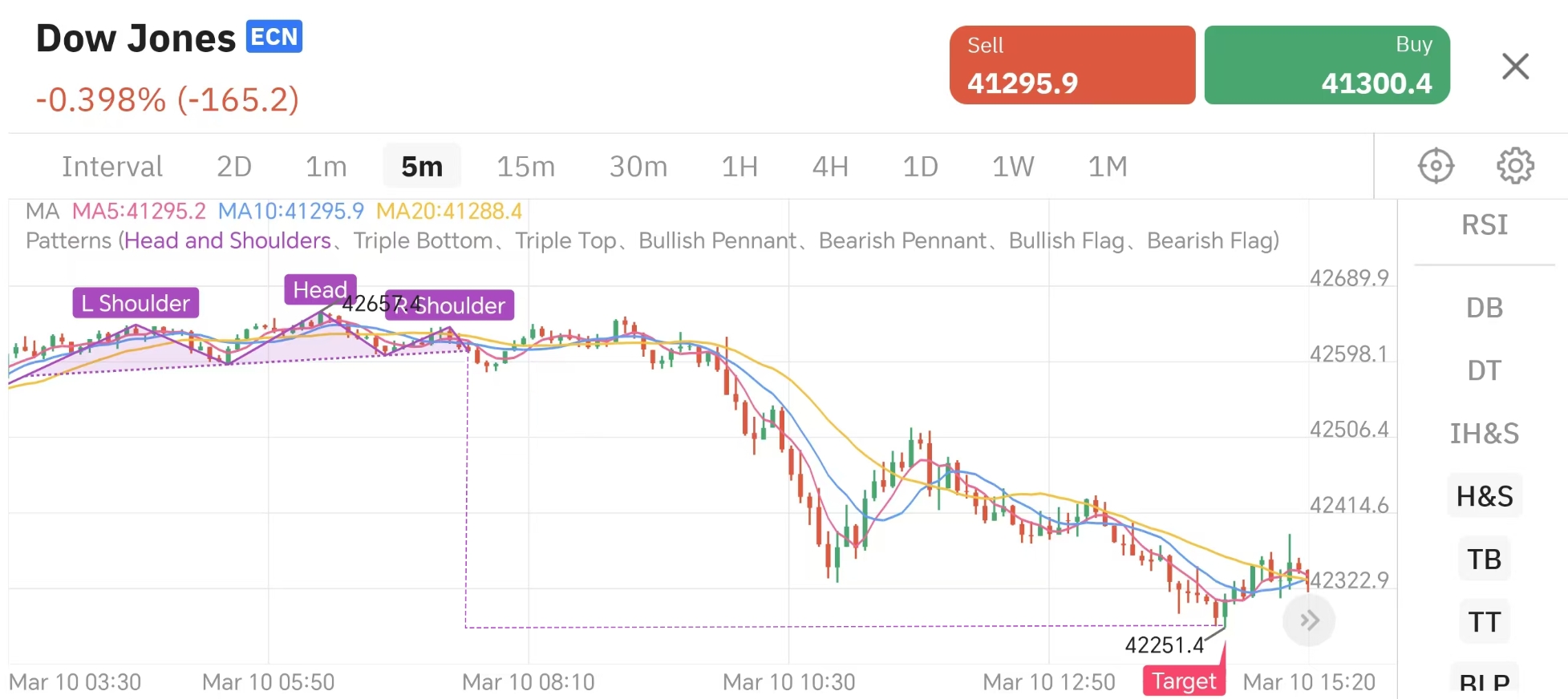Toggle the TT triple top pattern

pos(1484,622)
